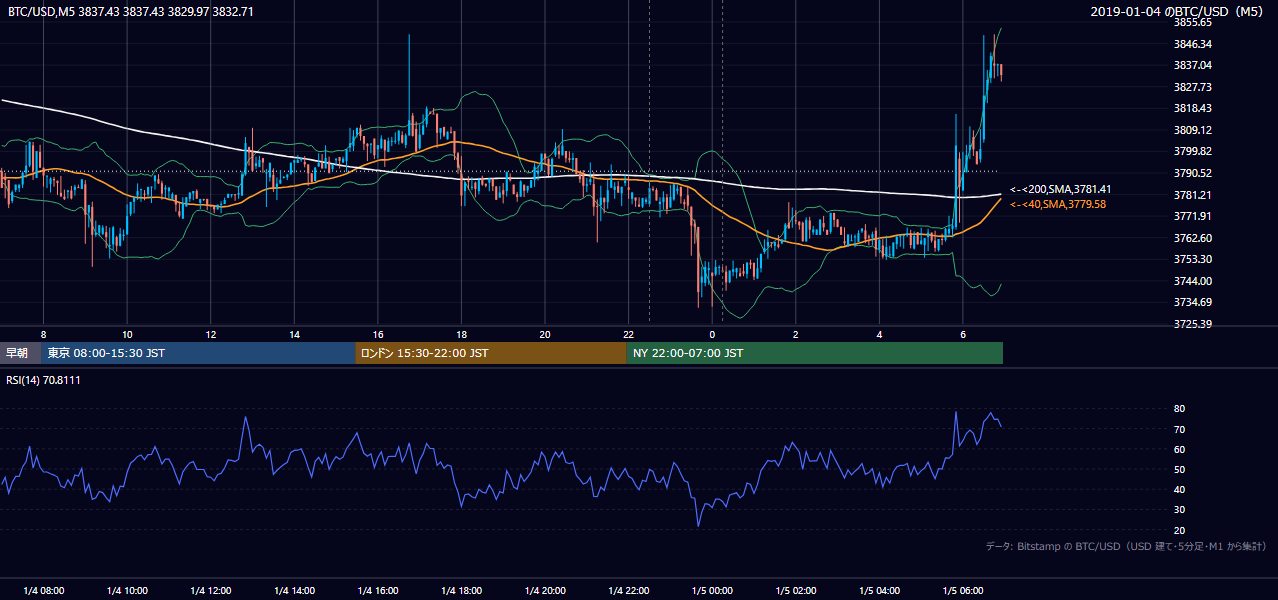1278x600 pixels.
Task: Click the 1/4 12:00 time label
Action: (211, 590)
